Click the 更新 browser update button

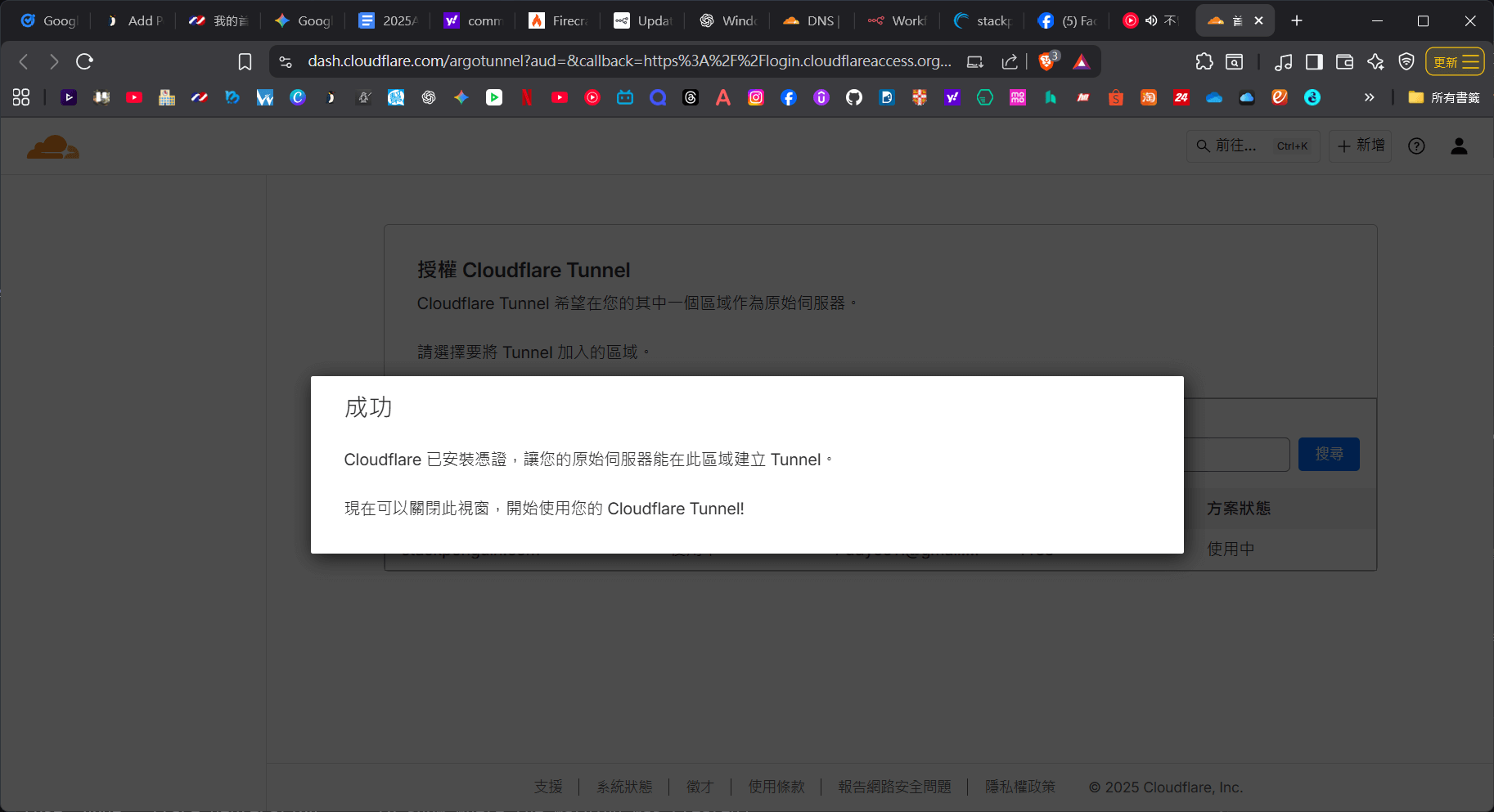tap(1455, 62)
